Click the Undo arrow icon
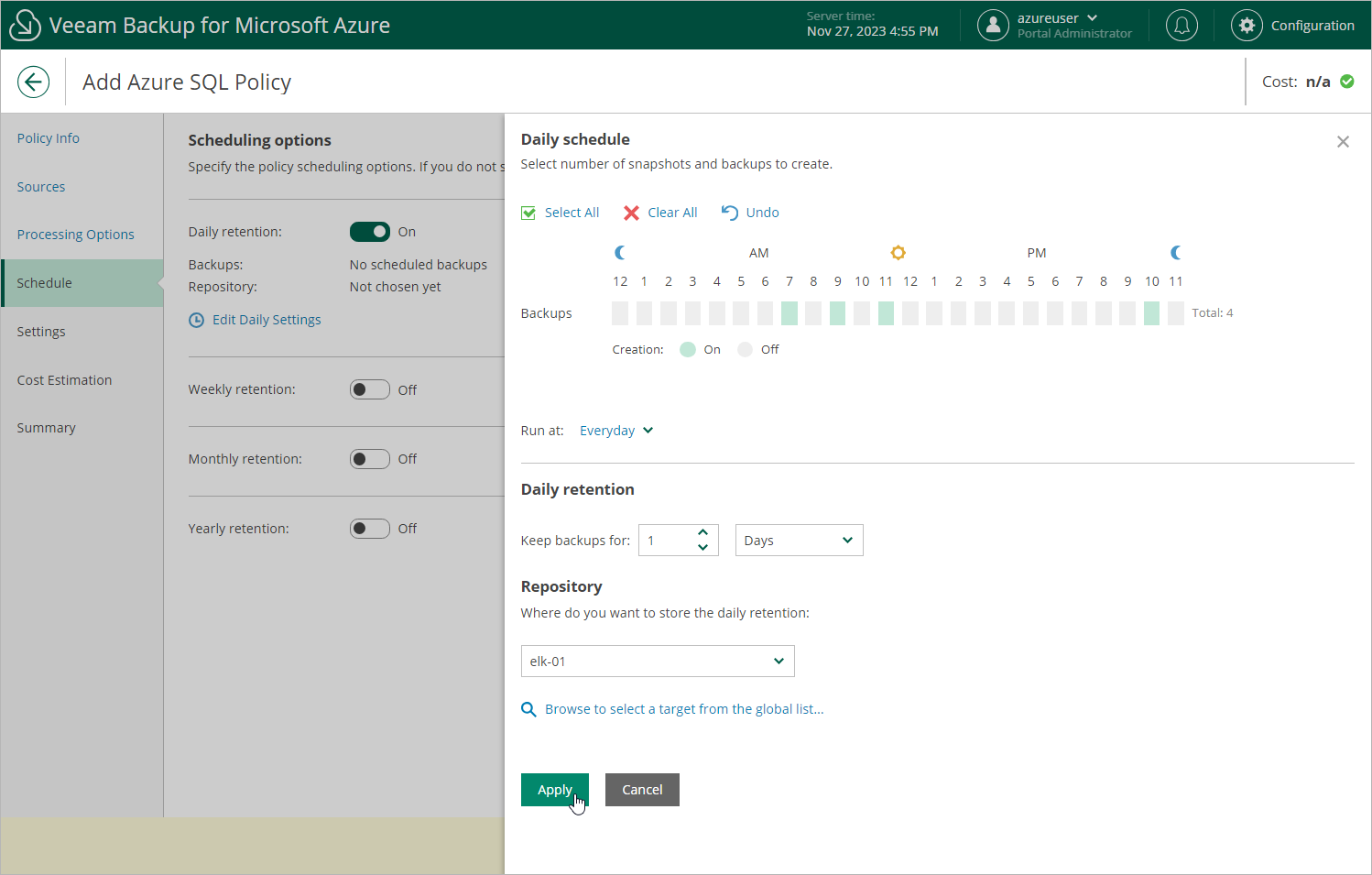Viewport: 1372px width, 875px height. point(729,213)
